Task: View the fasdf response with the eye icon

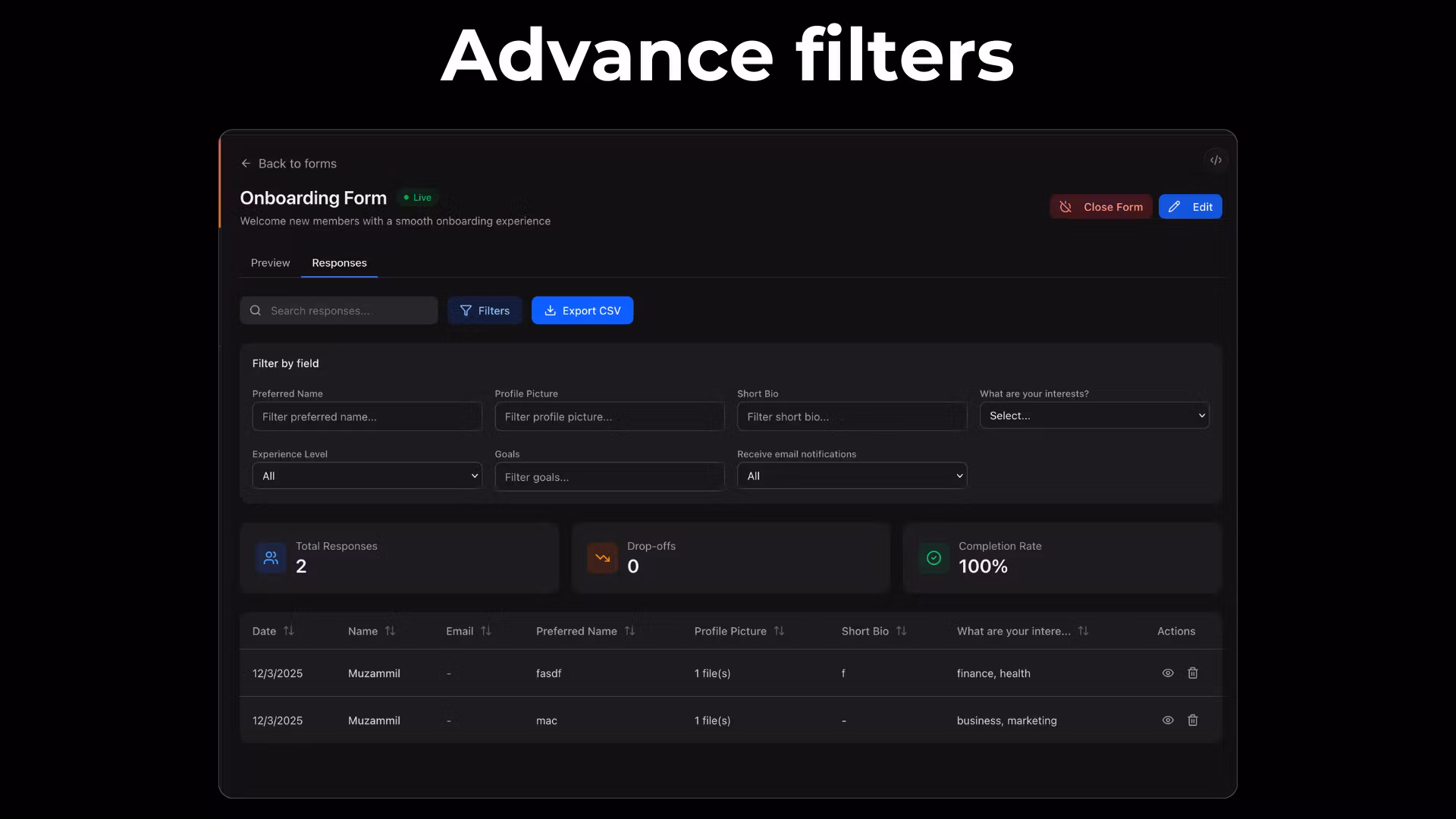Action: (x=1168, y=673)
